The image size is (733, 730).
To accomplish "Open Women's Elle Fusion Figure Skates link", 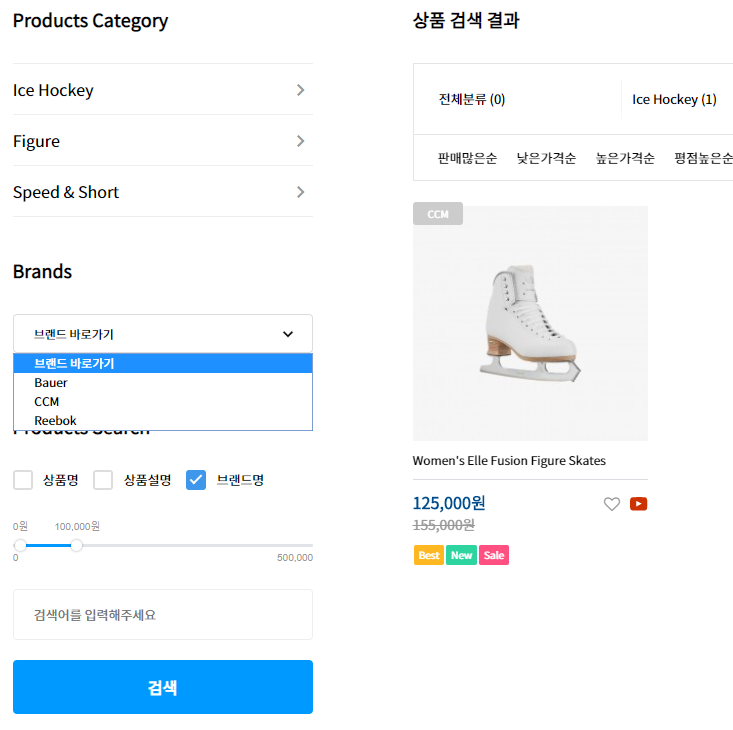I will tap(509, 461).
